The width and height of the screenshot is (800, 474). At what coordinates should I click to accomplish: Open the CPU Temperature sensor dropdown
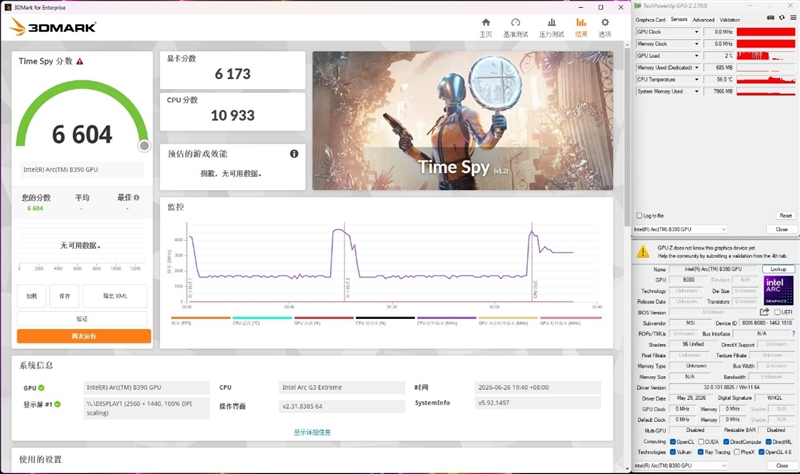[696, 80]
